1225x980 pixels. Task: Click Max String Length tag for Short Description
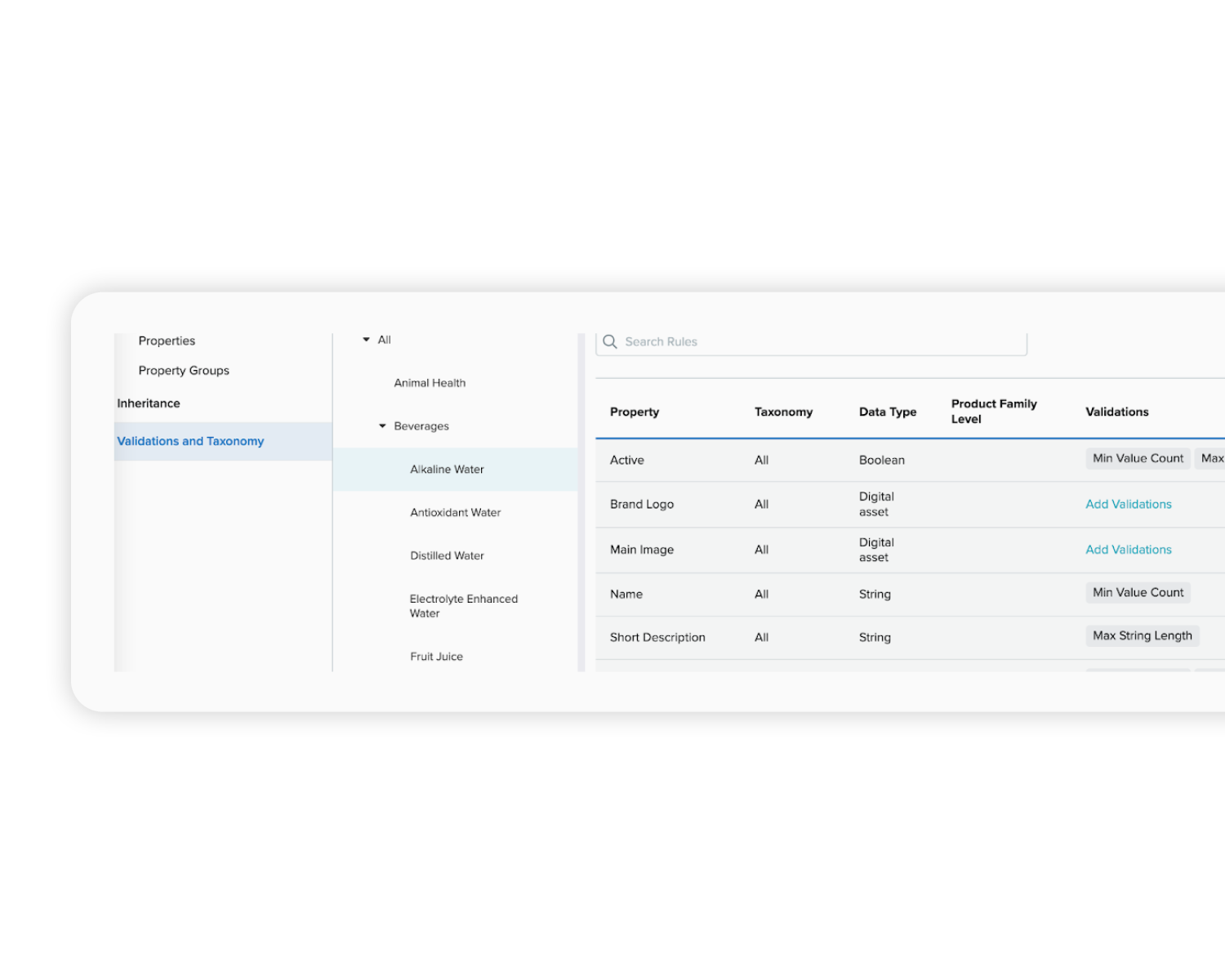click(1142, 636)
